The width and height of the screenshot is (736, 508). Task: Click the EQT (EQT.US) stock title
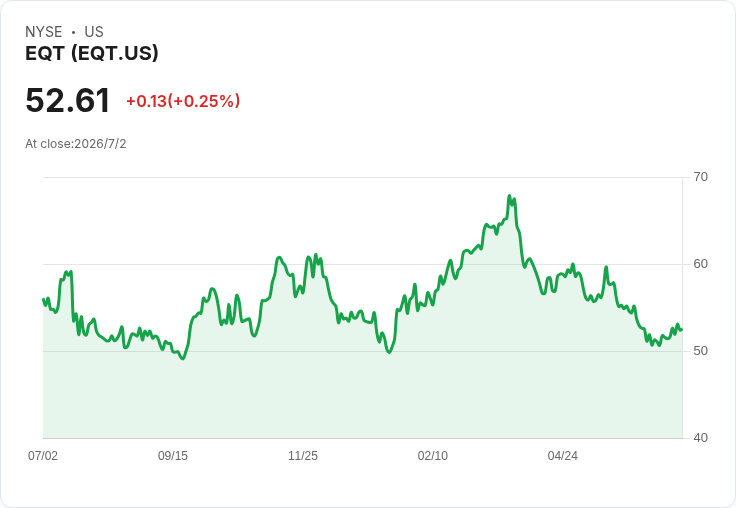92,53
